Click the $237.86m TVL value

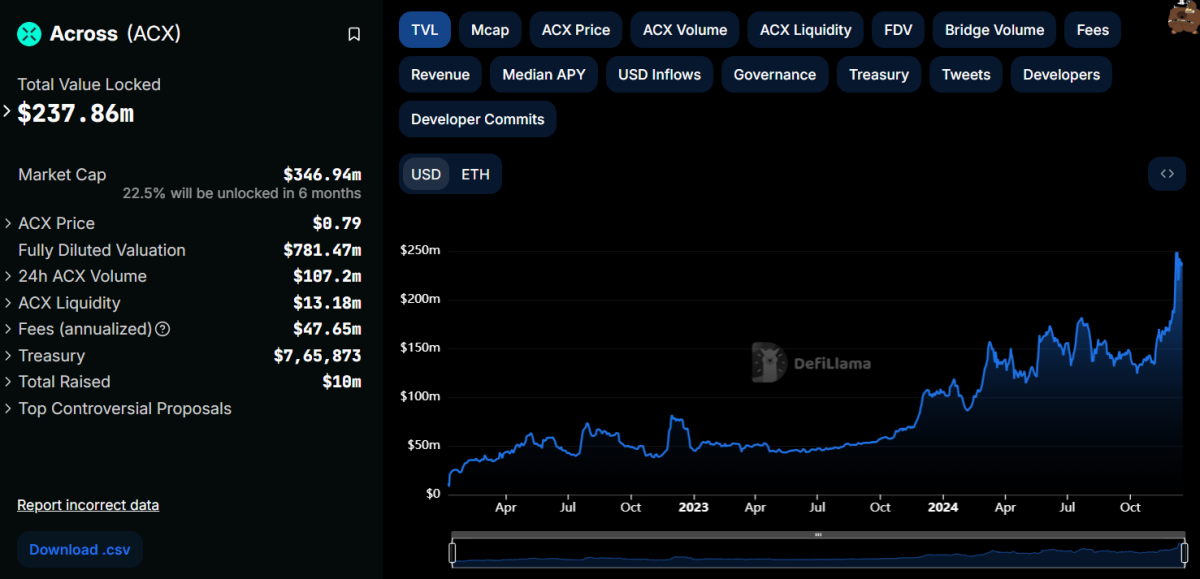75,113
